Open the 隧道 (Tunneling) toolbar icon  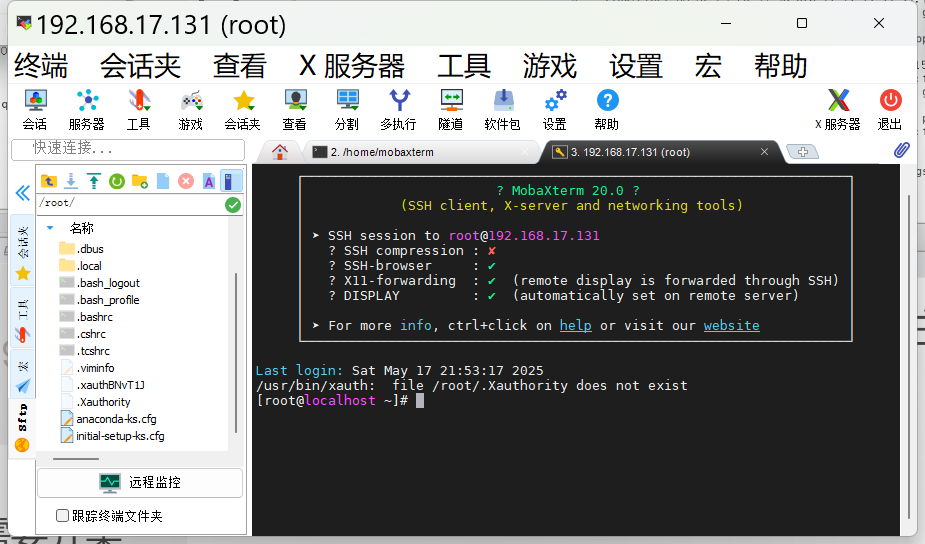coord(451,109)
